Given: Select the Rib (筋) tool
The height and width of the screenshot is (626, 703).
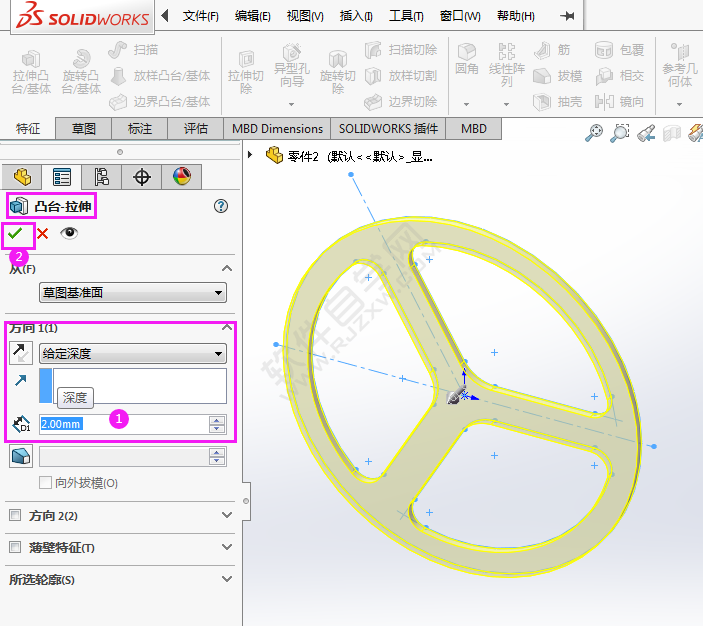Looking at the screenshot, I should point(552,50).
